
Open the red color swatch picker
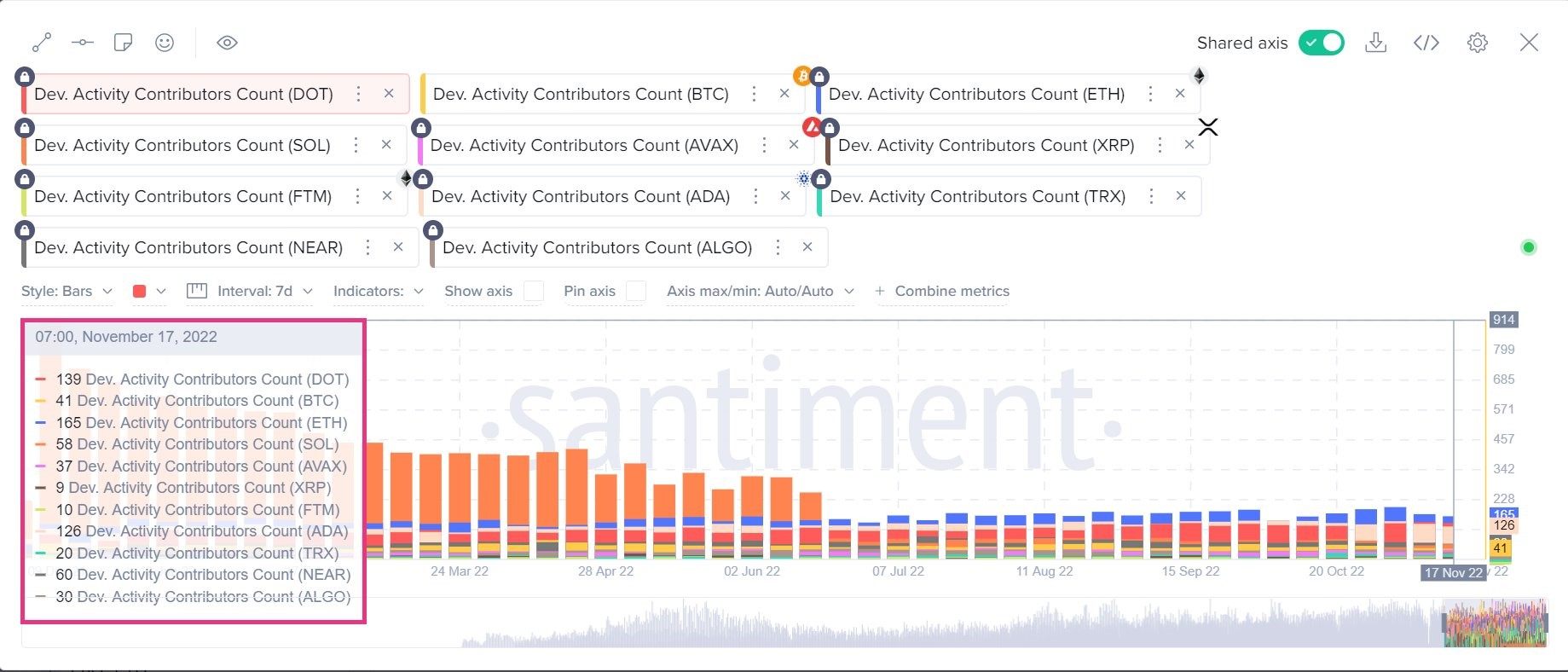tap(149, 291)
